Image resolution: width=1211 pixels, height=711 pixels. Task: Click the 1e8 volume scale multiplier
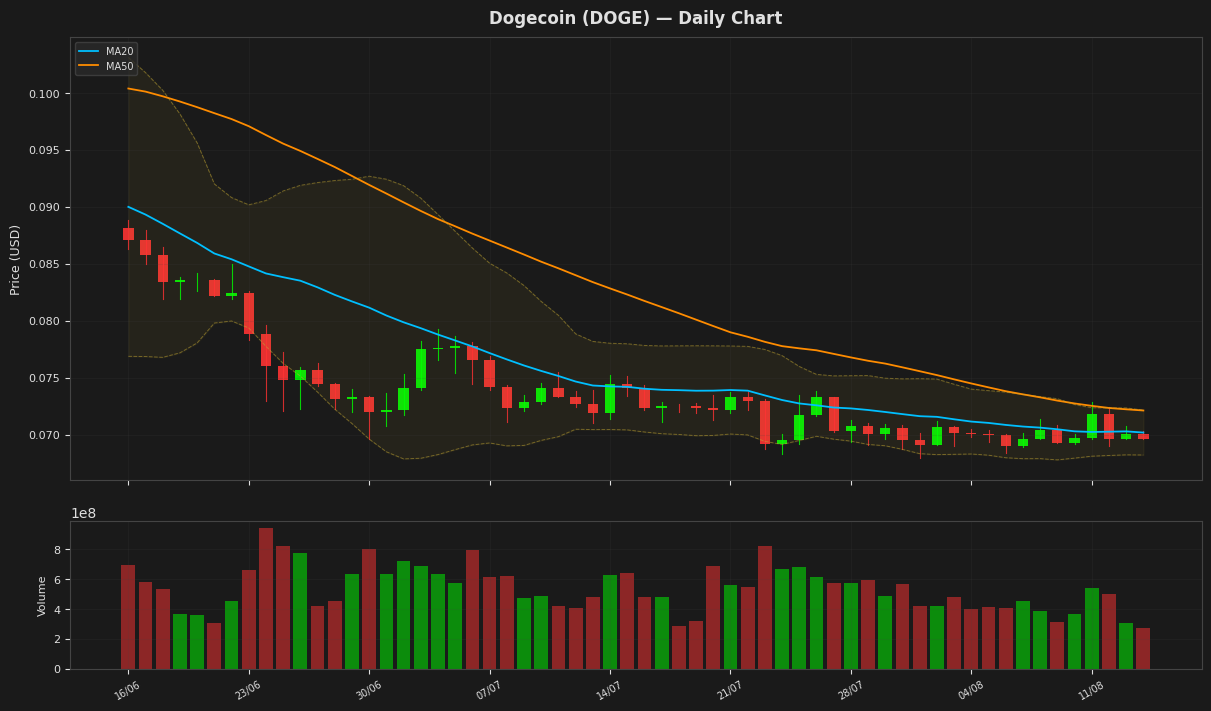[x=83, y=514]
